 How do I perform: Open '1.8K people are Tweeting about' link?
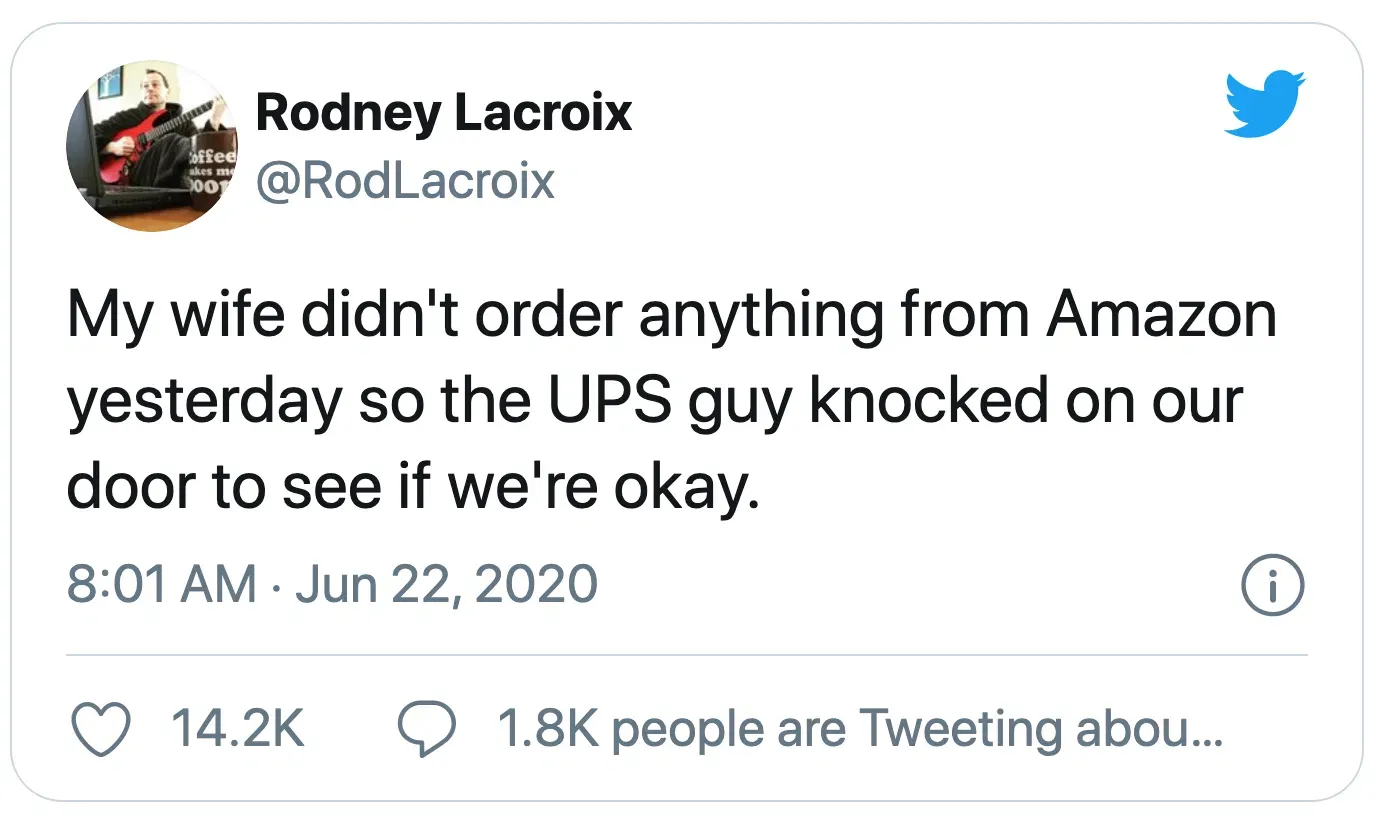coord(860,729)
